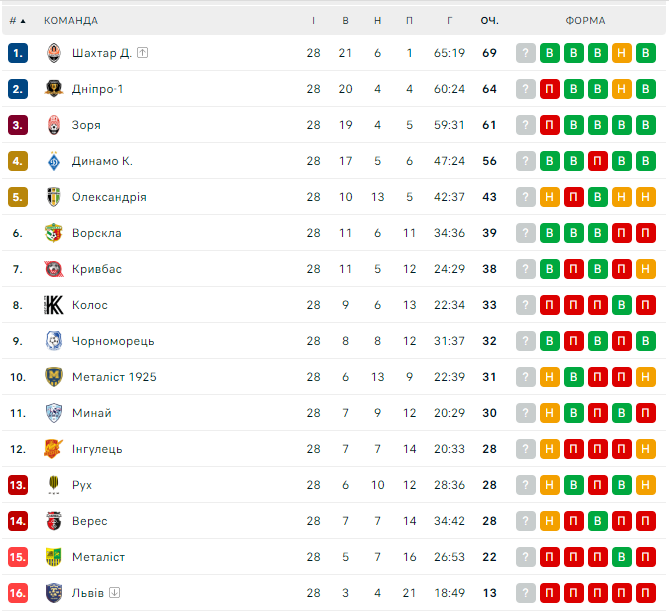This screenshot has height=616, width=669.
Task: Open the Металіст 1925 team link
Action: click(x=114, y=377)
